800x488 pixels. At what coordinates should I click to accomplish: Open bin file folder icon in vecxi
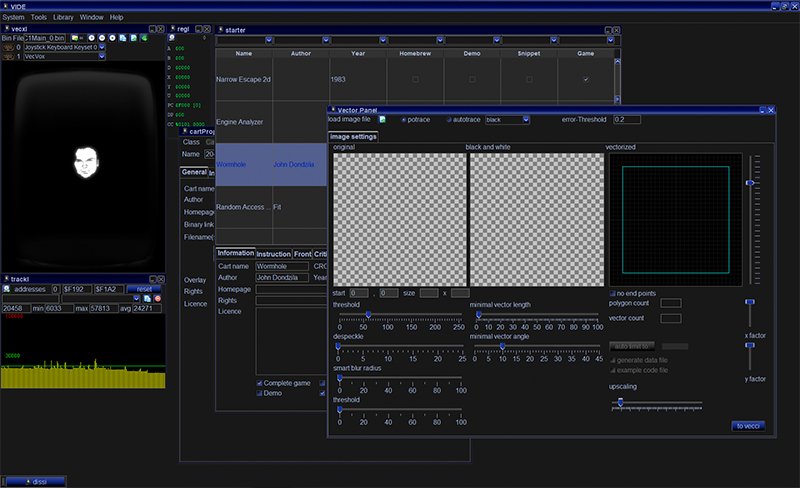pyautogui.click(x=75, y=38)
